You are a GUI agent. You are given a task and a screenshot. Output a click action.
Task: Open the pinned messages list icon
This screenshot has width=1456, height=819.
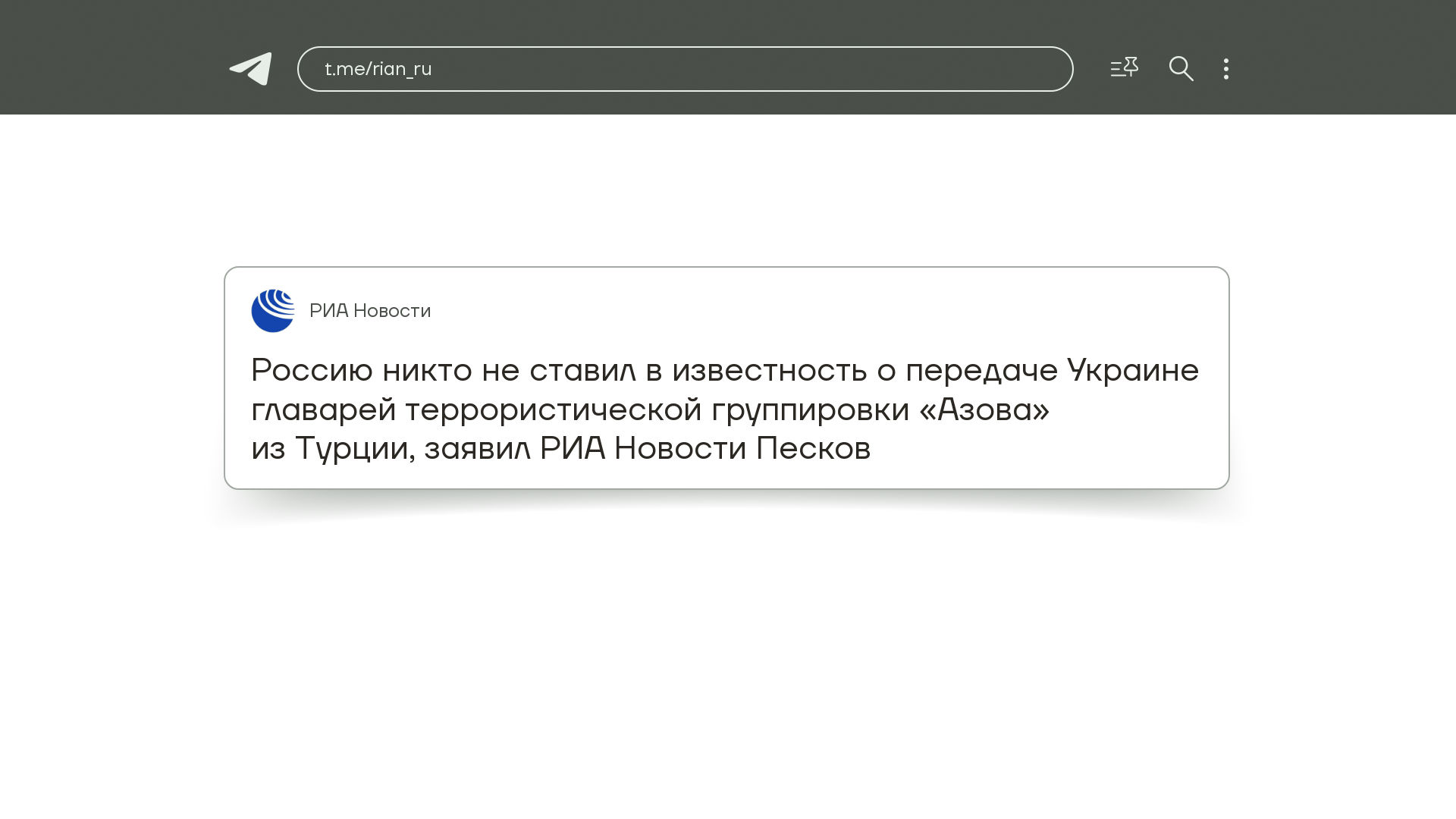pos(1124,68)
